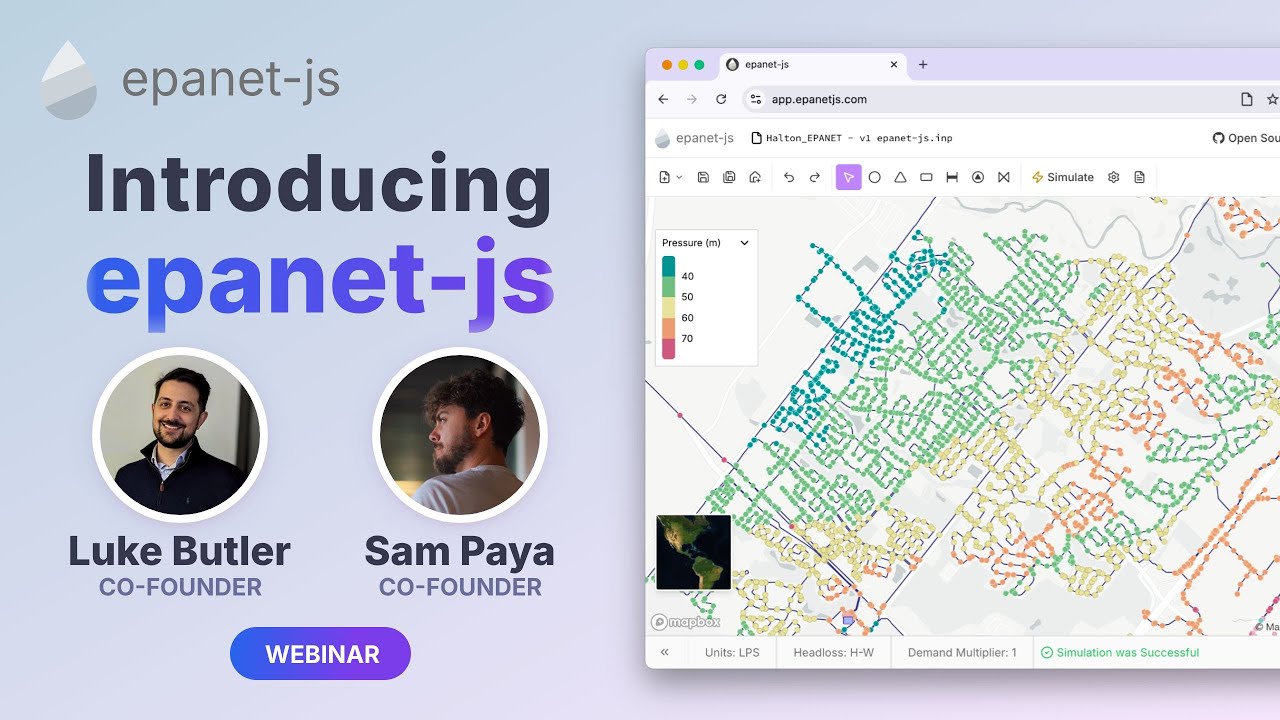Screen dimensions: 1280x720
Task: Click the pink legend color swatch
Action: click(x=668, y=349)
